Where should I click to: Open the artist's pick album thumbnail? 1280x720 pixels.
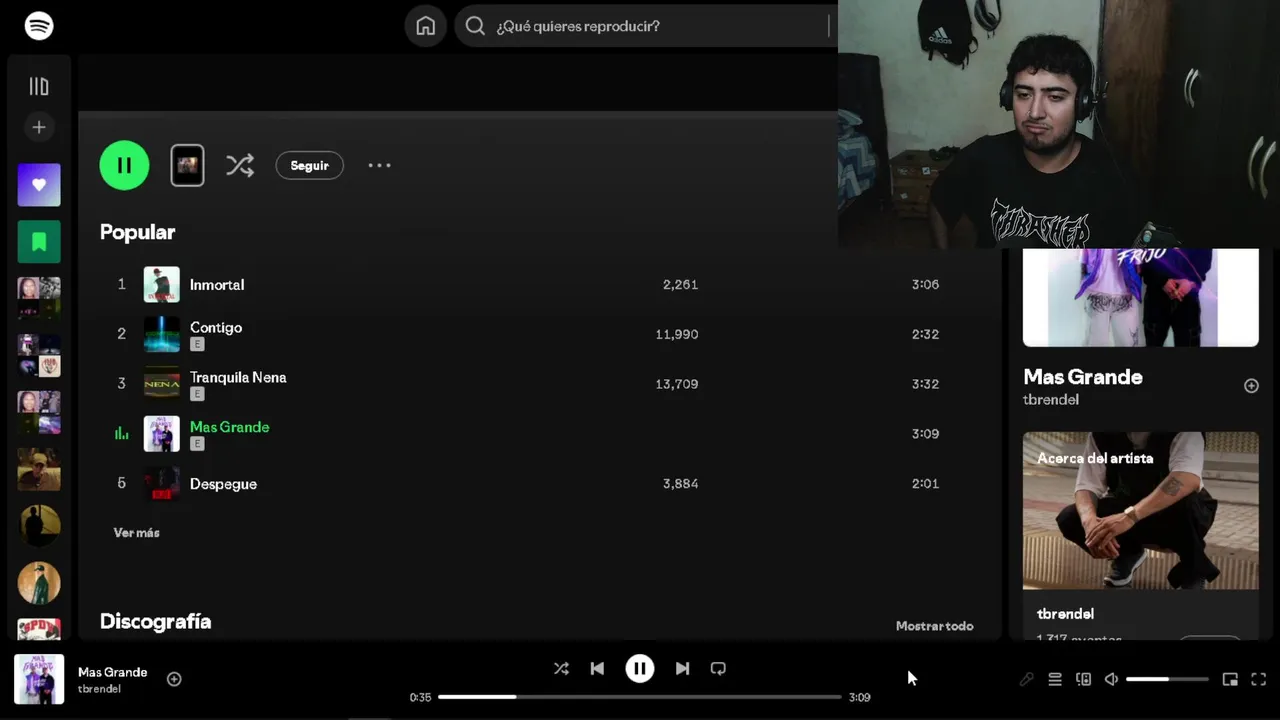[187, 166]
